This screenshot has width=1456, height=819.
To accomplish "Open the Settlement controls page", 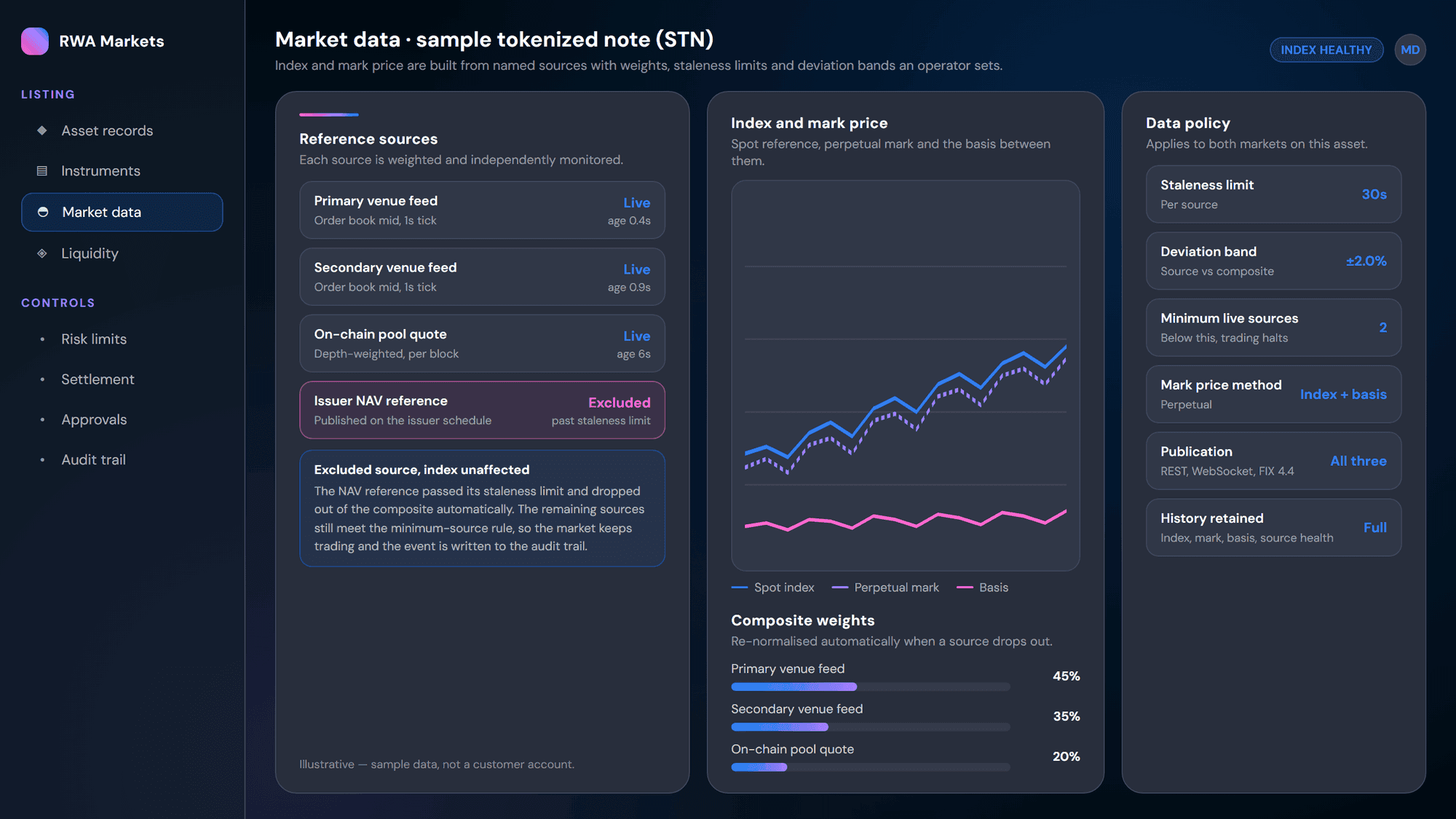I will pyautogui.click(x=122, y=379).
